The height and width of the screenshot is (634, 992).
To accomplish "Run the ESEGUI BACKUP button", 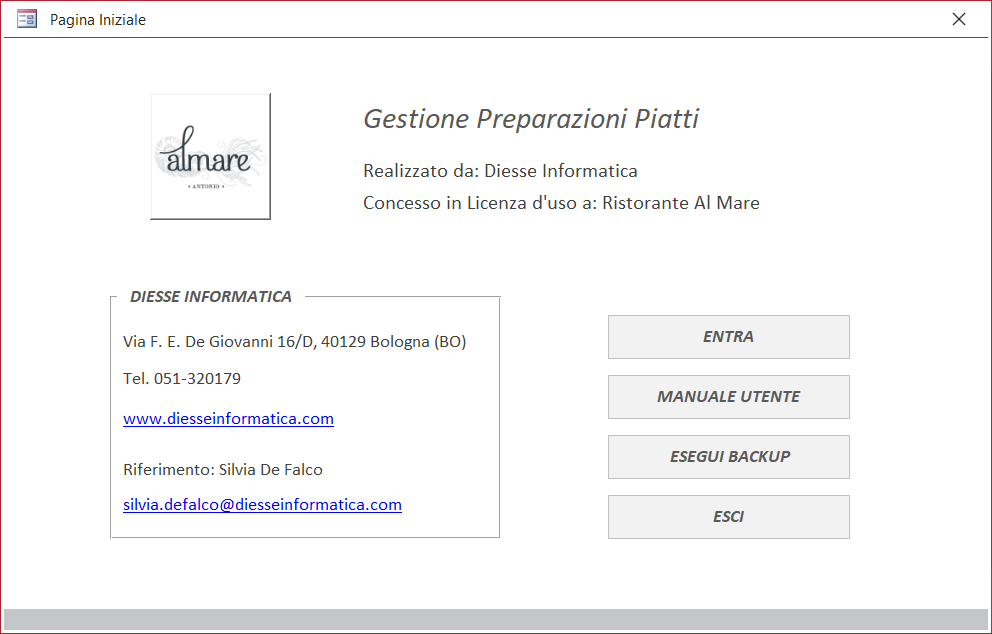I will tap(729, 457).
